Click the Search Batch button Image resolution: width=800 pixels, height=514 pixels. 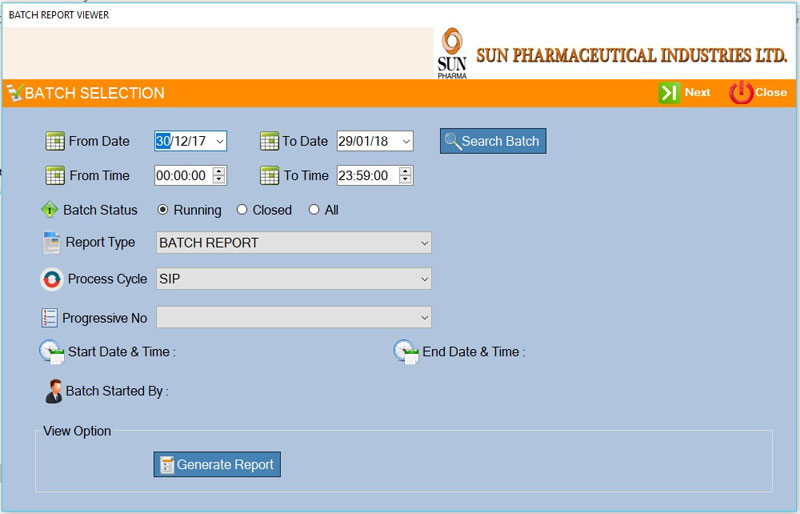click(x=493, y=141)
